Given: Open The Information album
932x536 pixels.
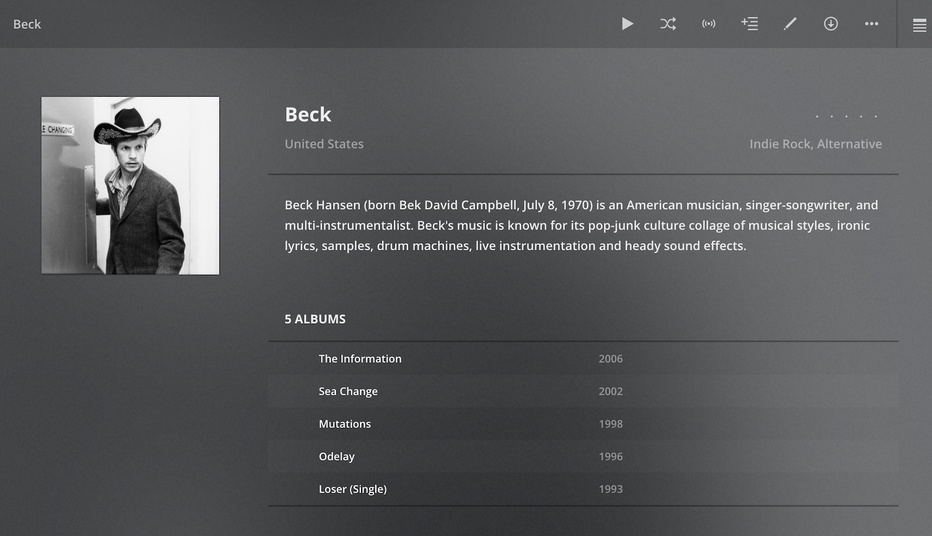Looking at the screenshot, I should pyautogui.click(x=360, y=359).
